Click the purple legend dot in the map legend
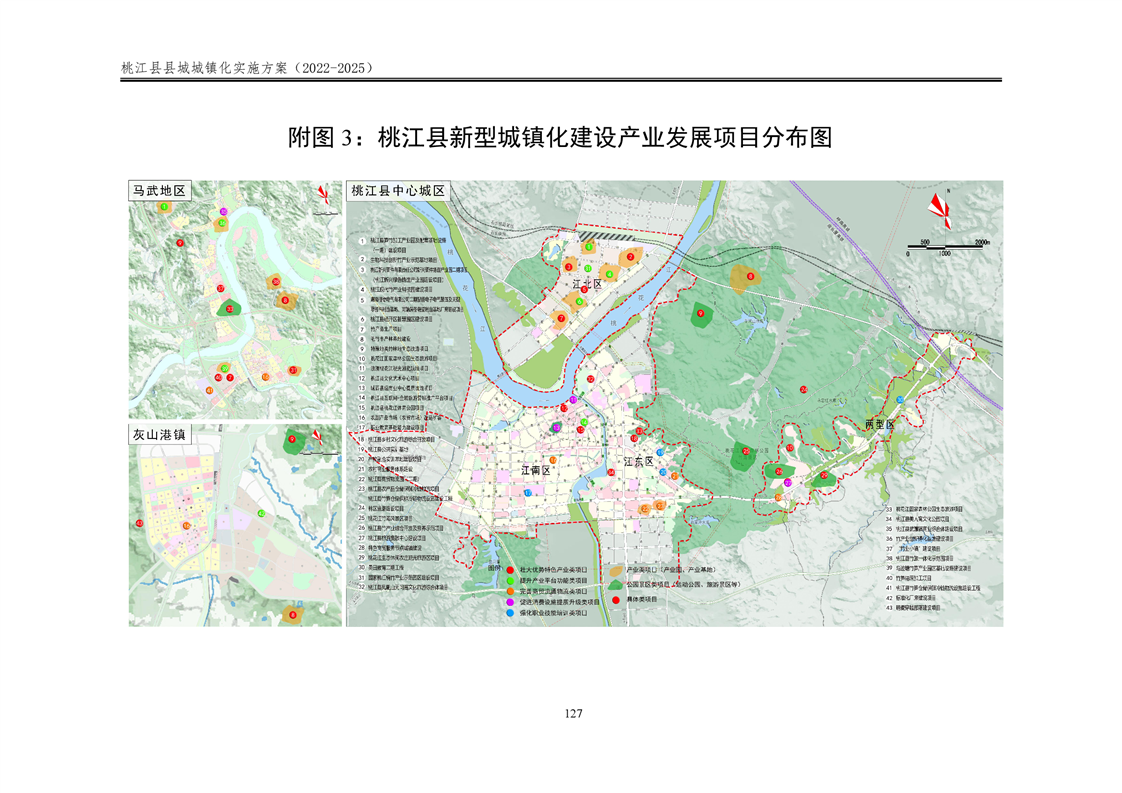Image resolution: width=1122 pixels, height=793 pixels. [x=511, y=602]
